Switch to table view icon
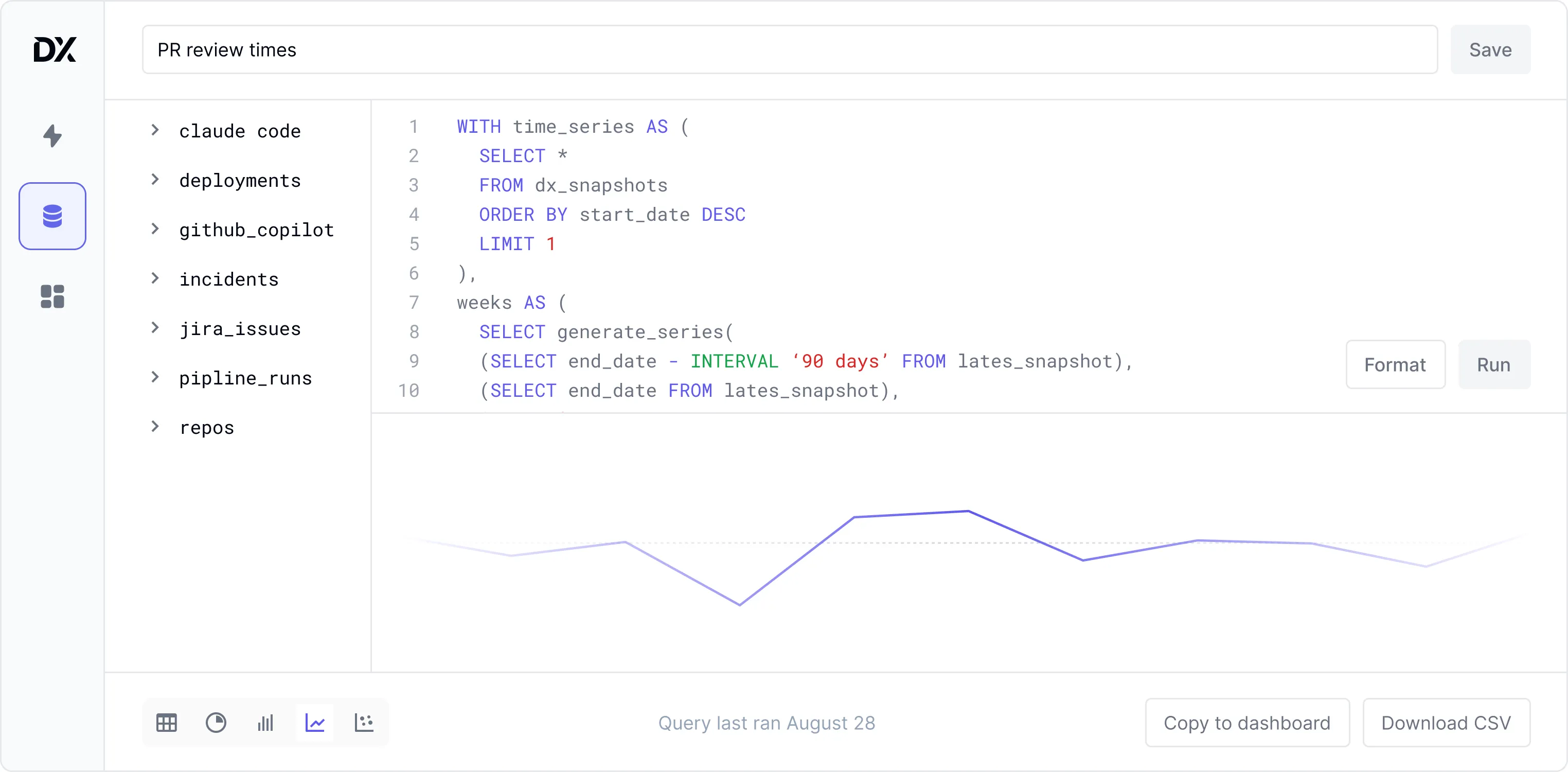This screenshot has width=1568, height=772. (x=166, y=723)
